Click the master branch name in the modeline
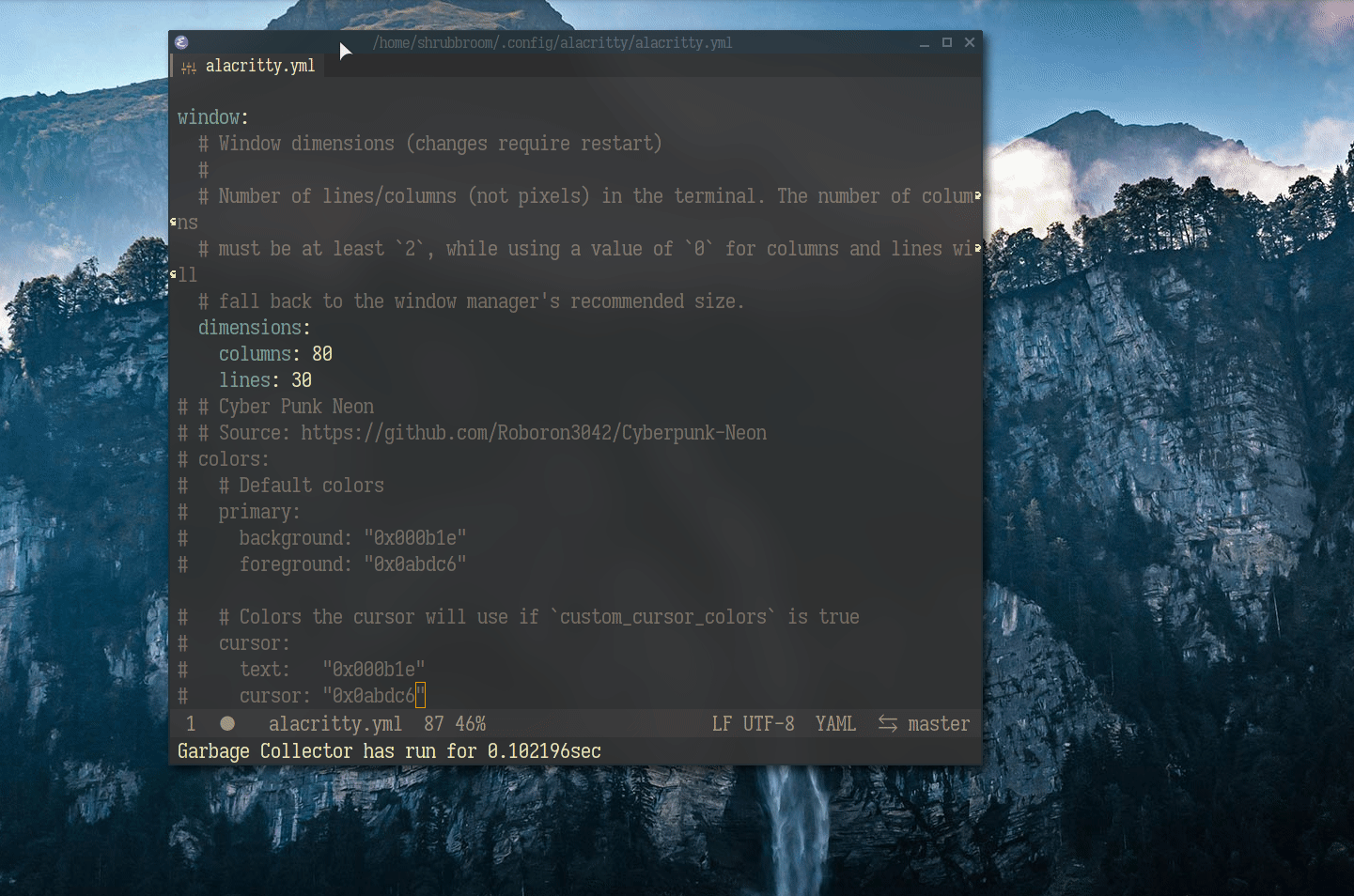The image size is (1354, 896). (940, 723)
